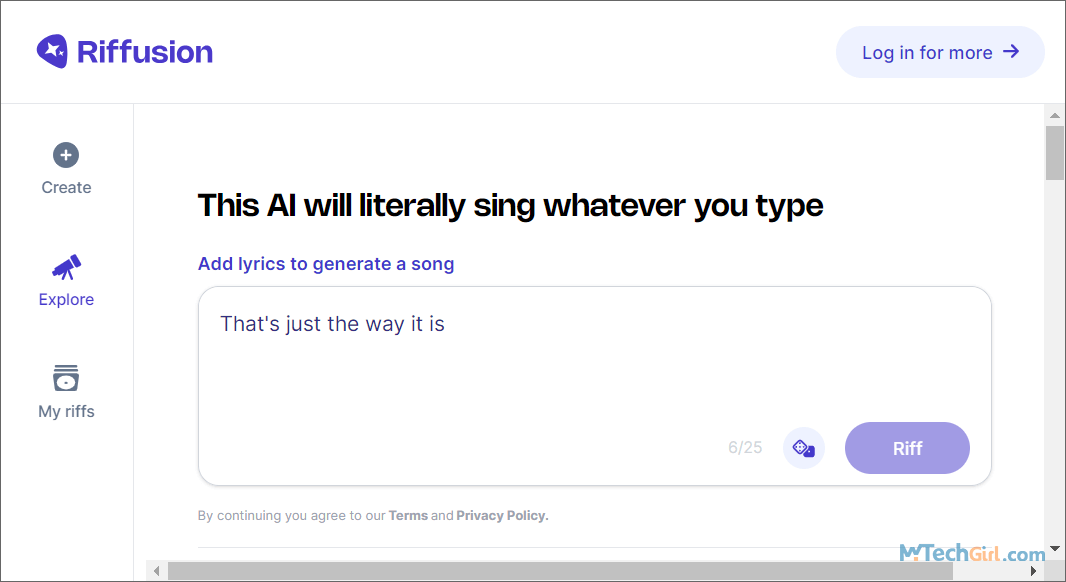Select the Explore label in sidebar
The image size is (1066, 582).
coord(66,300)
